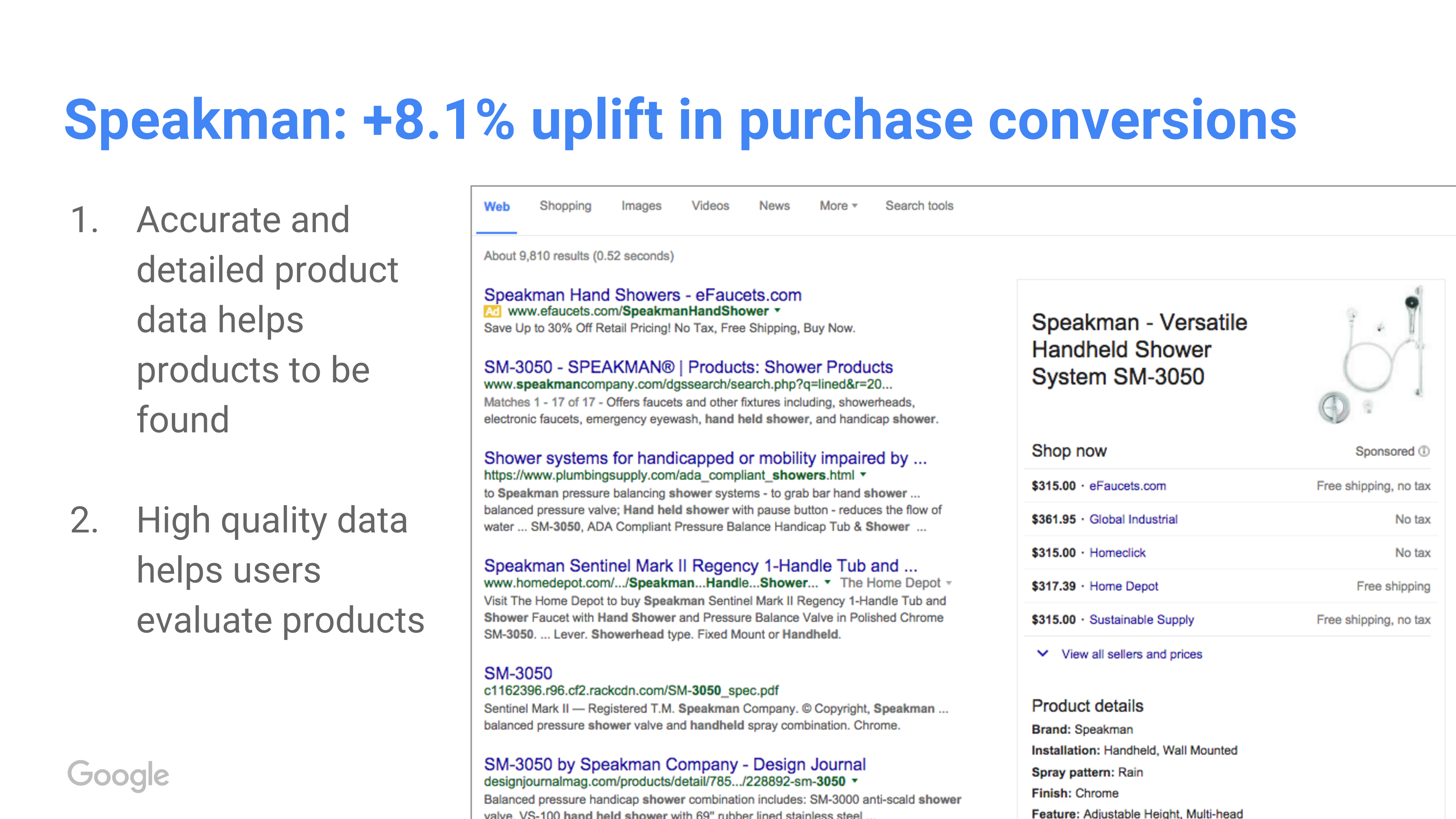Open the More dropdown menu

[x=838, y=206]
